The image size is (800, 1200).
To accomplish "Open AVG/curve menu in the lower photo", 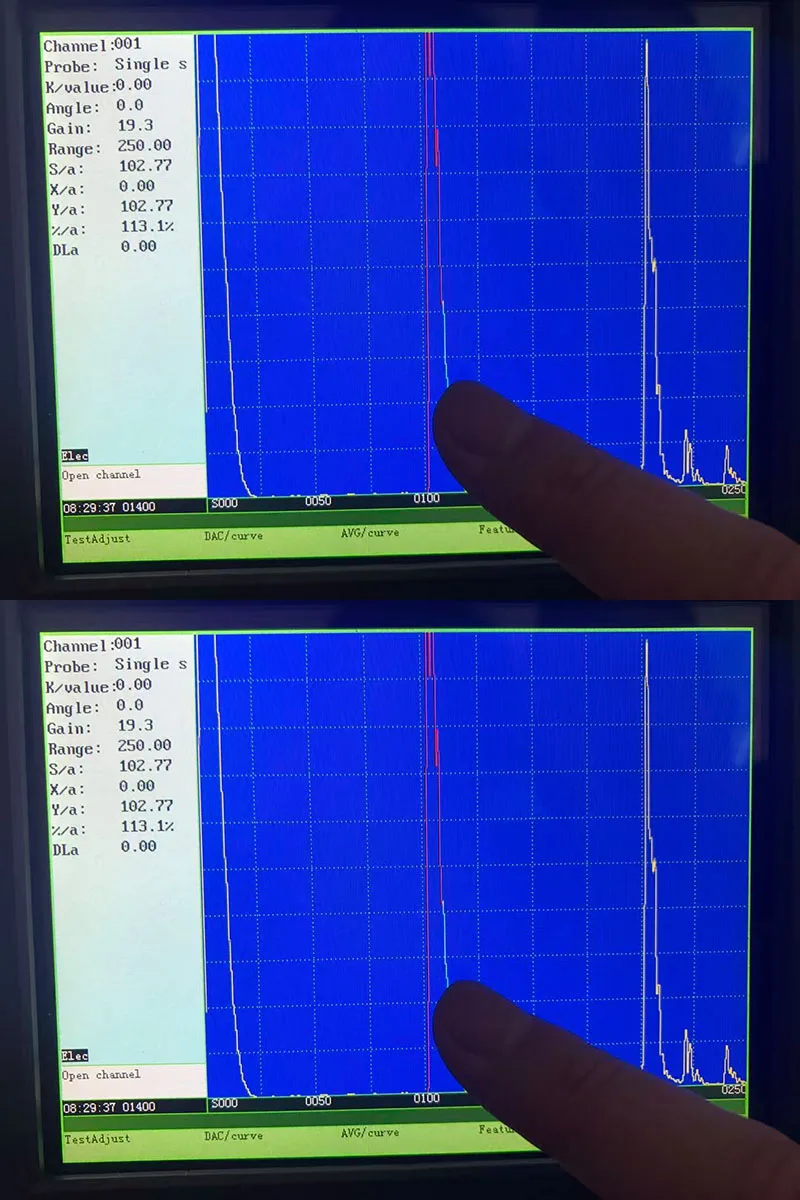I will pyautogui.click(x=369, y=1132).
